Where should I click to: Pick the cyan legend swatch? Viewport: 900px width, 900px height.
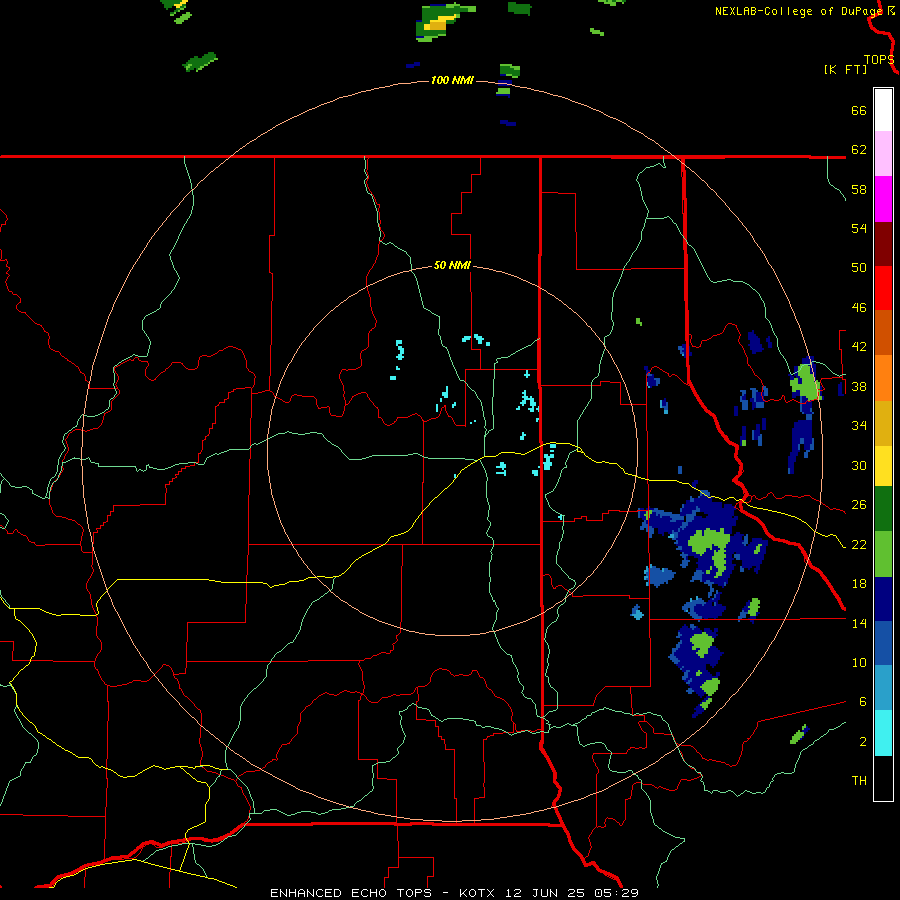tap(883, 733)
